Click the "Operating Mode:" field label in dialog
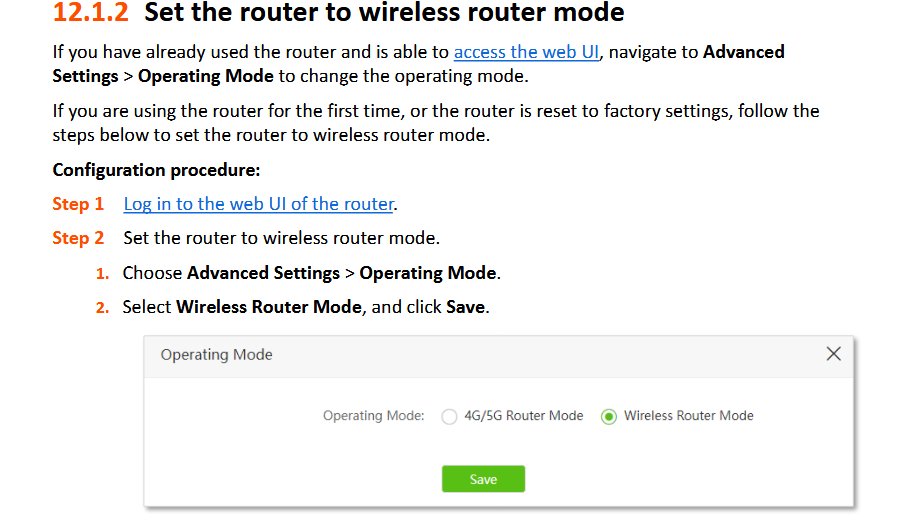 pyautogui.click(x=373, y=416)
